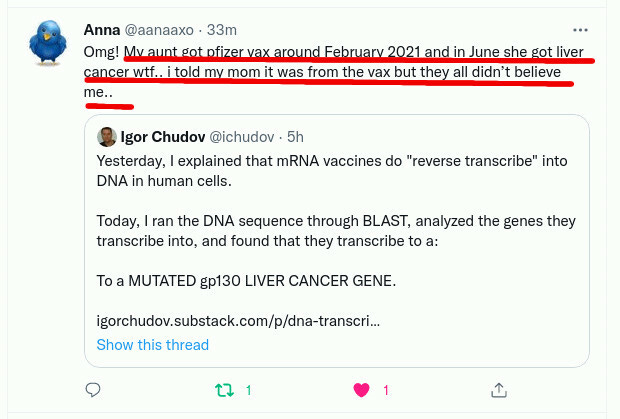The width and height of the screenshot is (620, 419).
Task: Open Igor Chudov's small profile photo
Action: coord(107,137)
